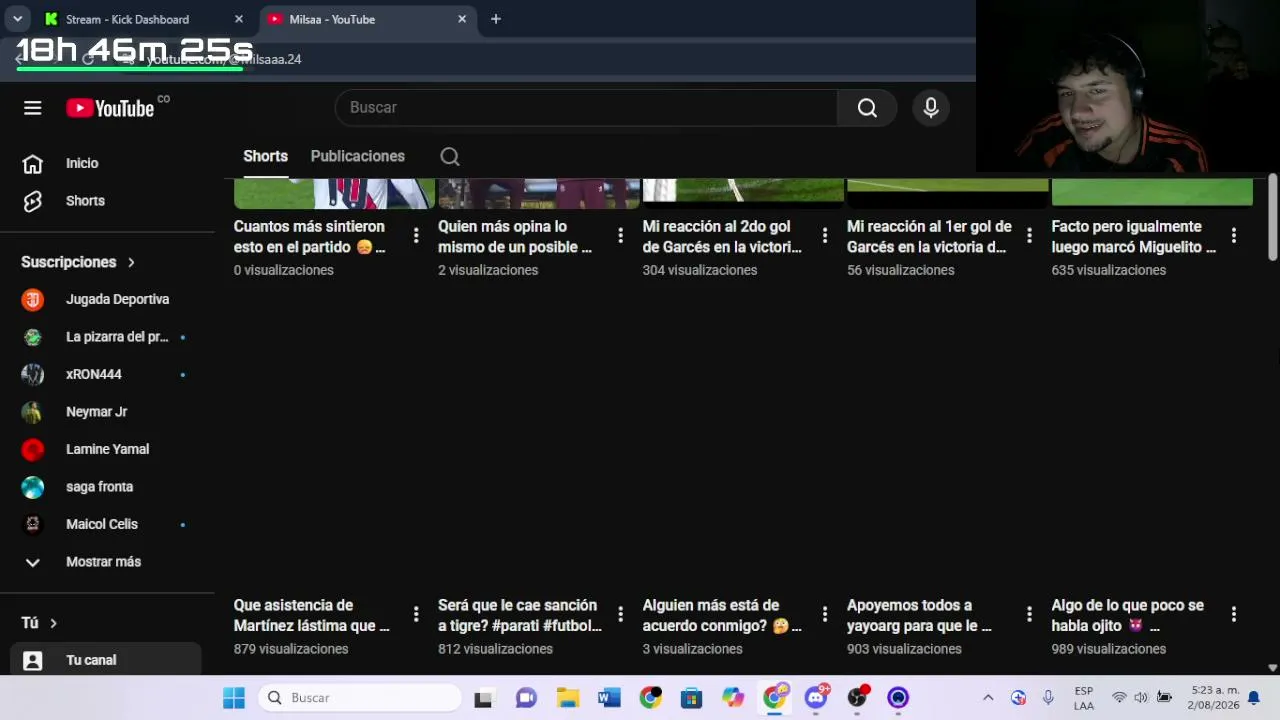Open short 'Apoyemos todos a yayoarg'
1280x720 pixels.
[x=919, y=616]
